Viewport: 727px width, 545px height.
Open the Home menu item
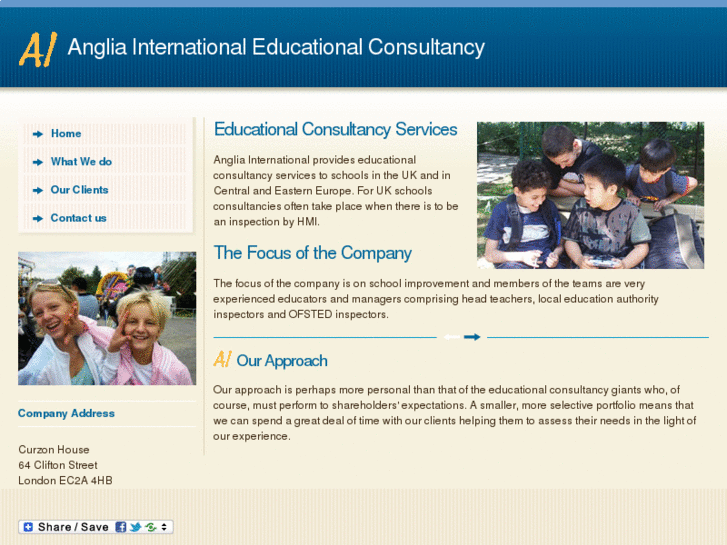pos(66,134)
